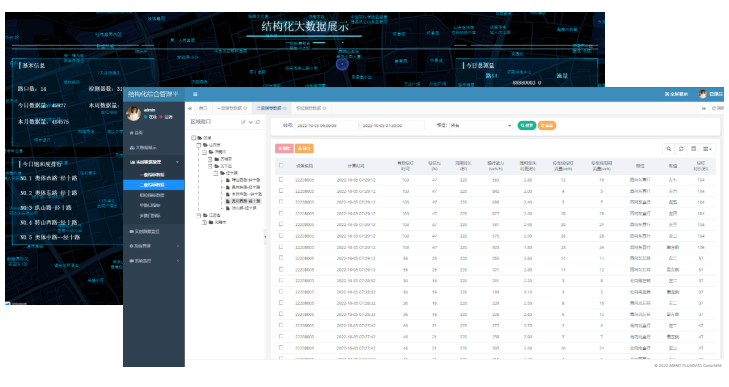
Task: Click the orange export button above the table
Action: (304, 148)
